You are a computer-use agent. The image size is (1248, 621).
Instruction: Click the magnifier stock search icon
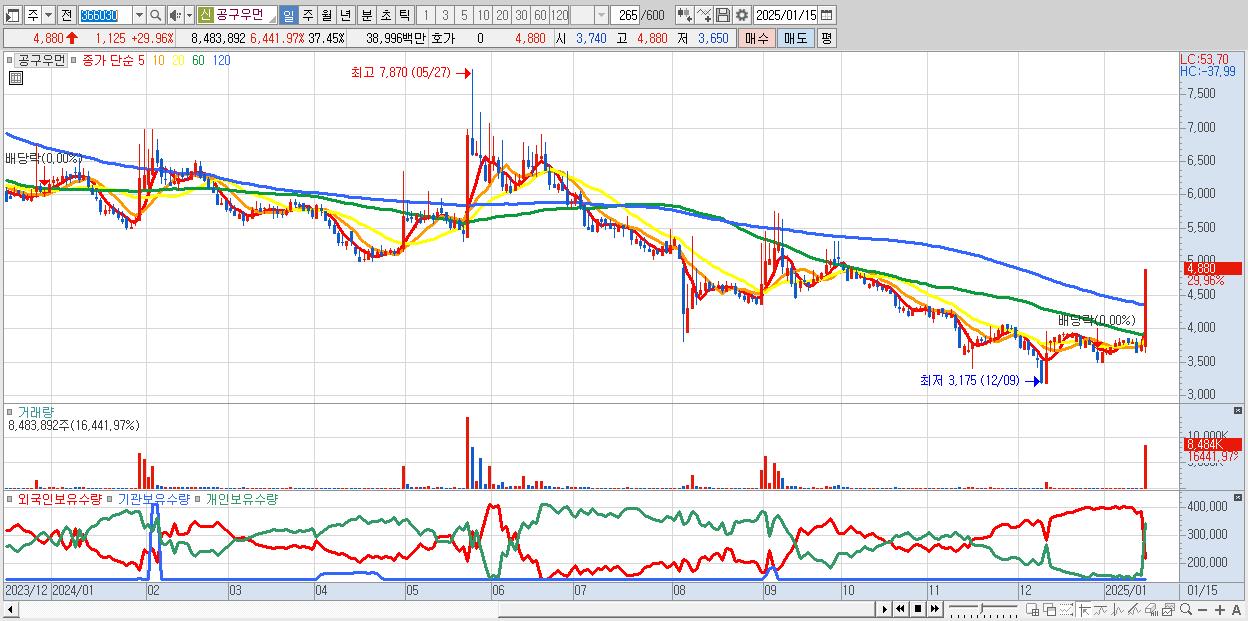point(156,15)
